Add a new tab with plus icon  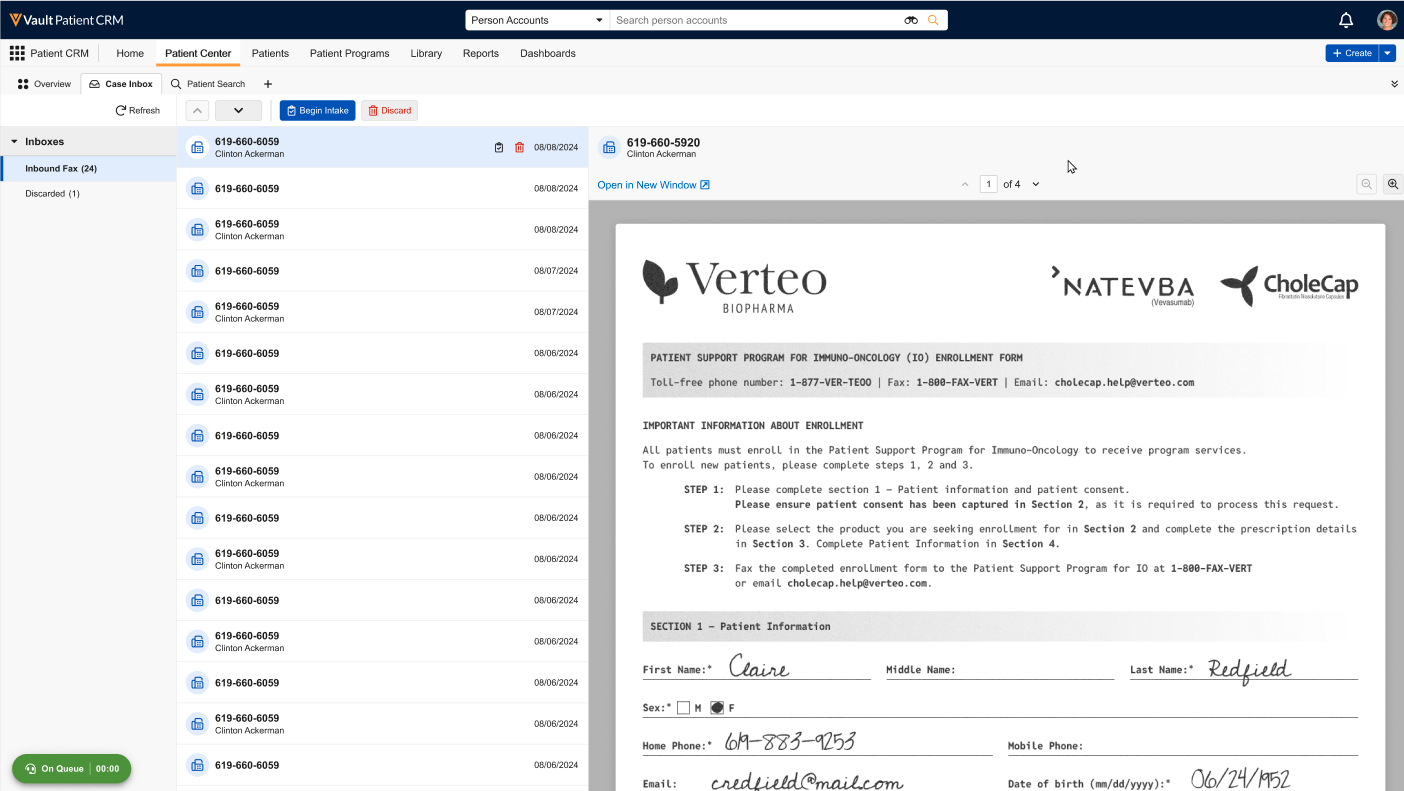click(x=268, y=84)
